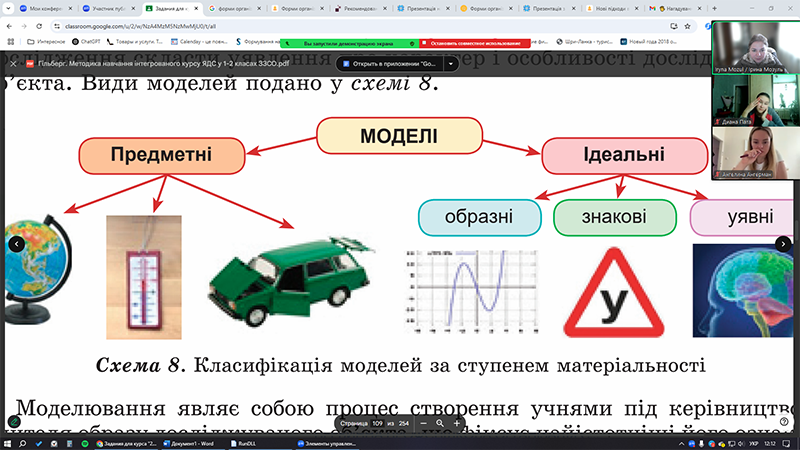This screenshot has height=450, width=800.
Task: Open the tab search dropdown arrow
Action: pyautogui.click(x=8, y=9)
